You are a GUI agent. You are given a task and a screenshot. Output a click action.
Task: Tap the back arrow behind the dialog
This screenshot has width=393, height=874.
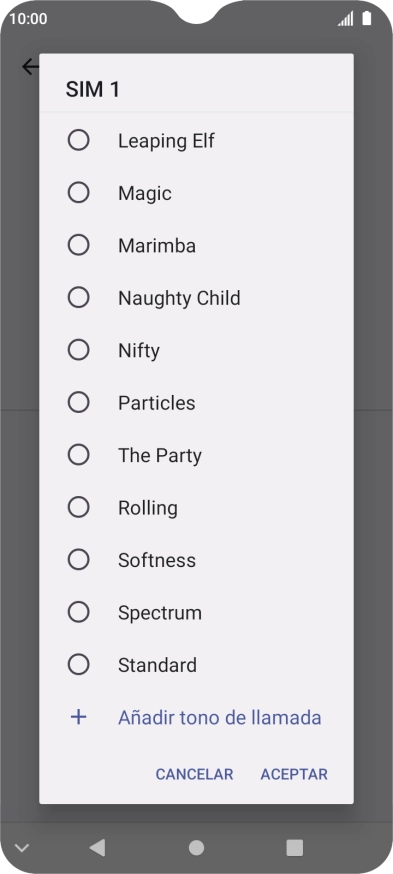point(30,67)
